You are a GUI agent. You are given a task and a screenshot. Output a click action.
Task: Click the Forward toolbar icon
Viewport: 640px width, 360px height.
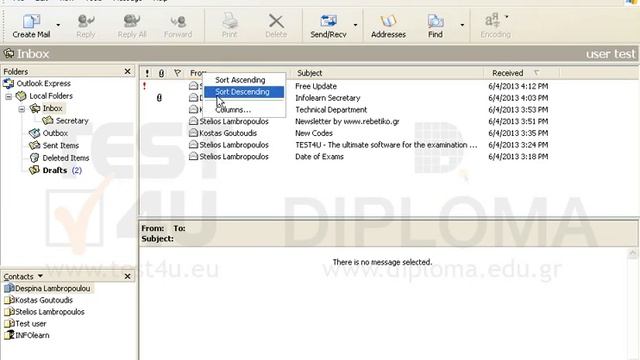pyautogui.click(x=178, y=21)
